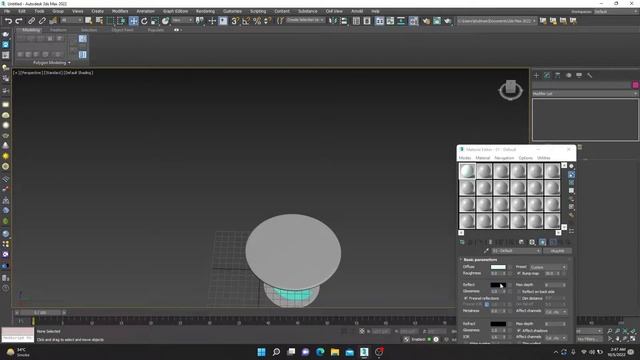Viewport: 640px width, 360px height.
Task: Open Hierarchy tab in command panel
Action: pyautogui.click(x=558, y=76)
